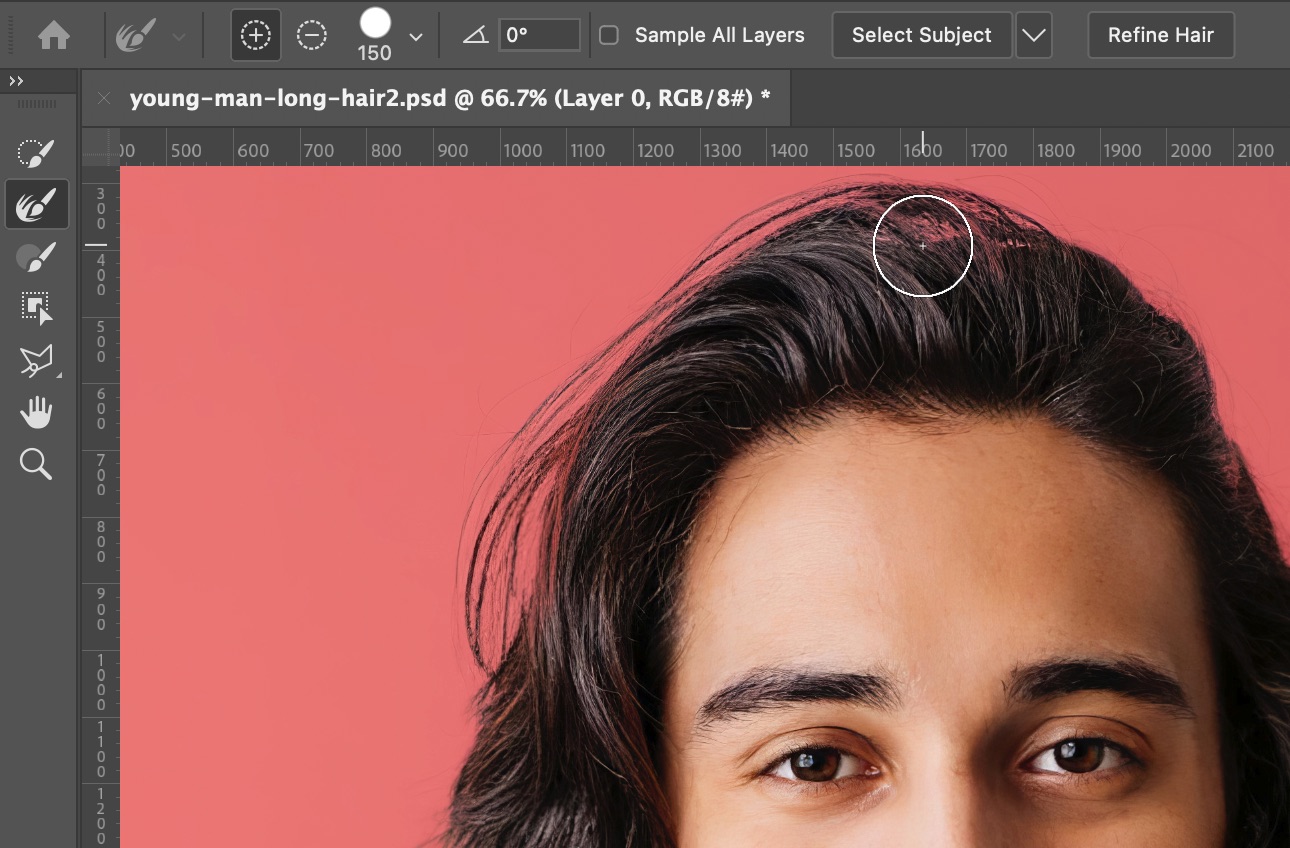1290x848 pixels.
Task: Open dropdown arrow beside Select Subject
Action: pos(1034,35)
